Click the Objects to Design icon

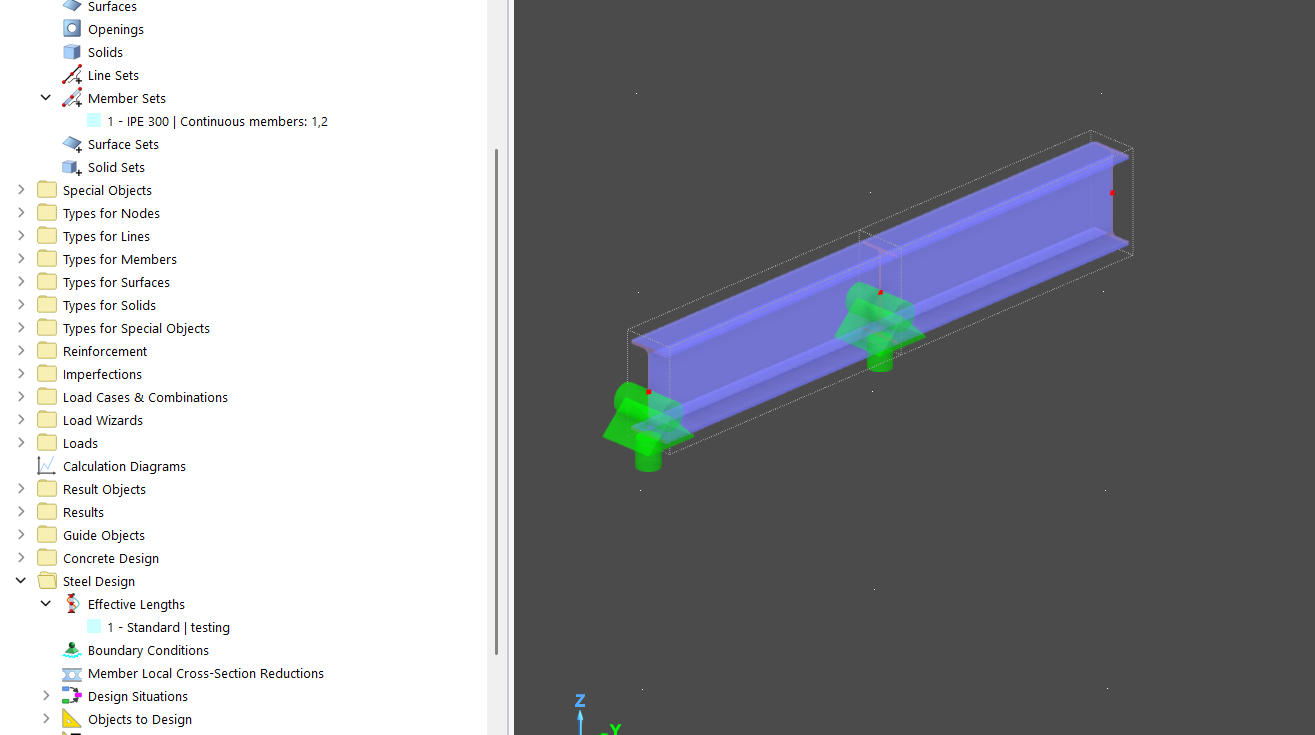(72, 719)
